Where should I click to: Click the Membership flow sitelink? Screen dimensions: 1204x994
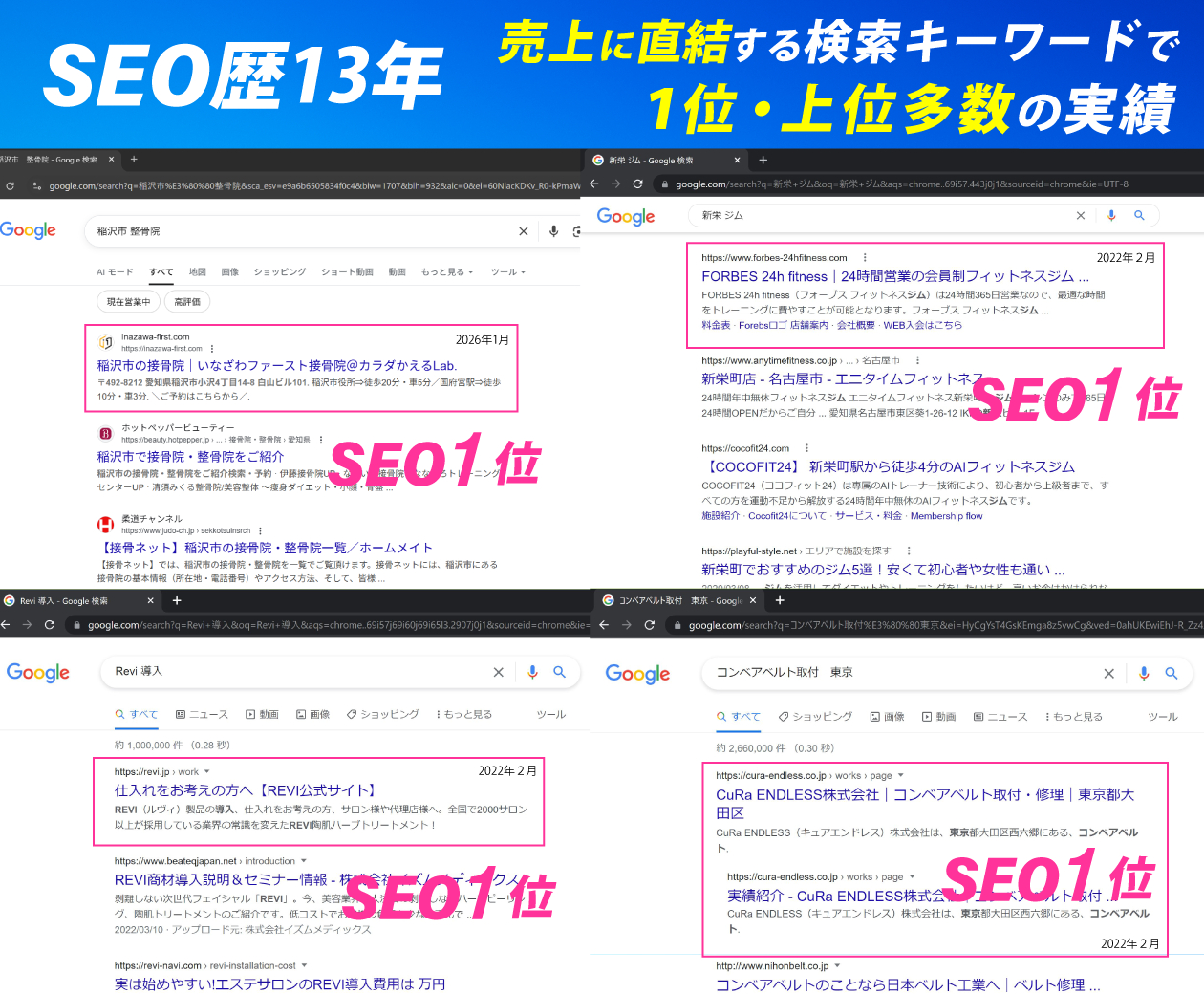[x=946, y=516]
